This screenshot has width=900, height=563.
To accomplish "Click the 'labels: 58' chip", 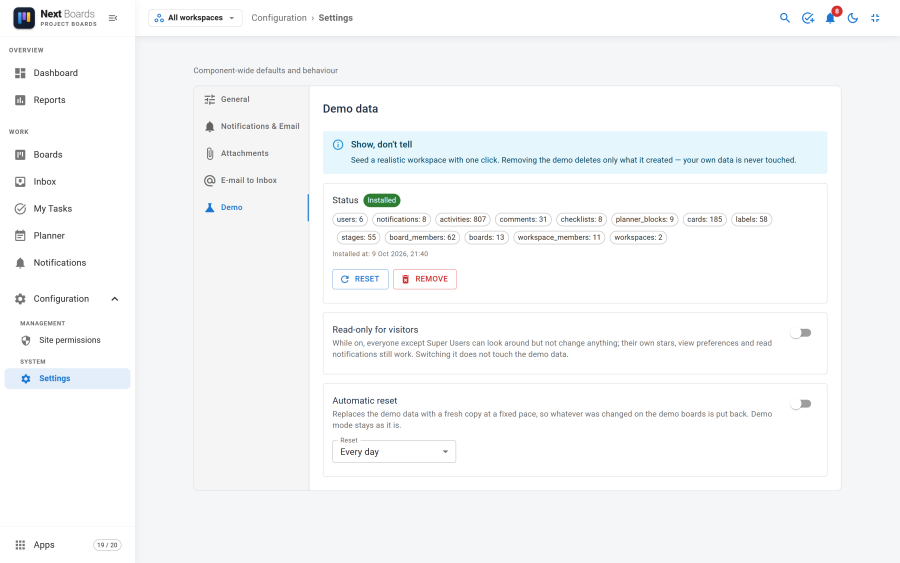I will click(751, 219).
